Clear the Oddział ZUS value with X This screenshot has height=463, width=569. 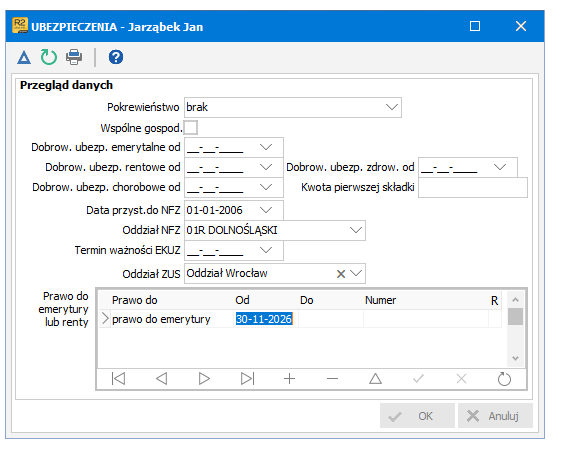(x=341, y=274)
